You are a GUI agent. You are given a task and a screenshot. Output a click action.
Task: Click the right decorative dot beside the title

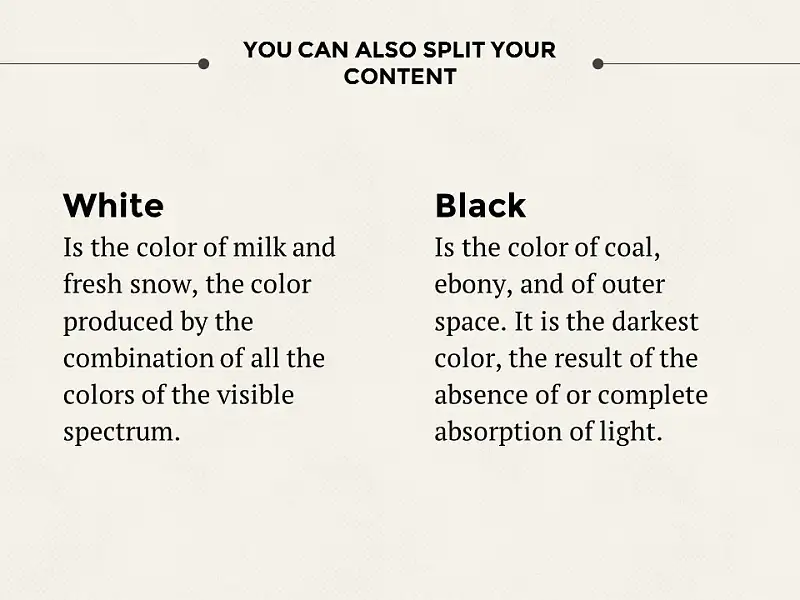click(598, 64)
